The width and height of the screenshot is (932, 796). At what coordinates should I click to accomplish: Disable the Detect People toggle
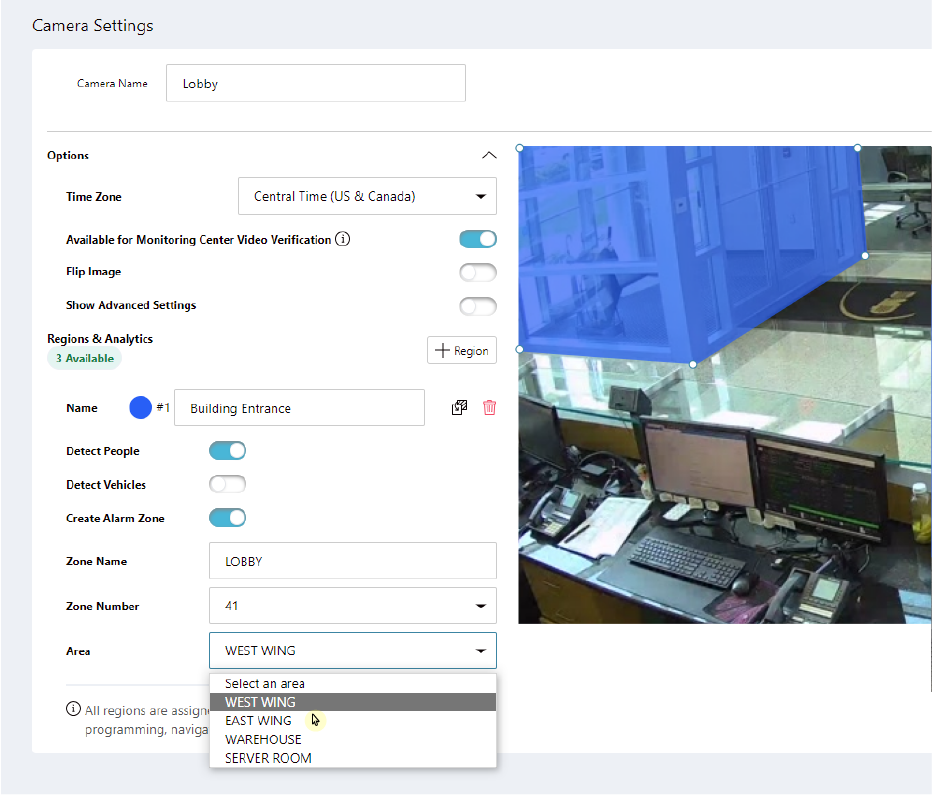(227, 451)
